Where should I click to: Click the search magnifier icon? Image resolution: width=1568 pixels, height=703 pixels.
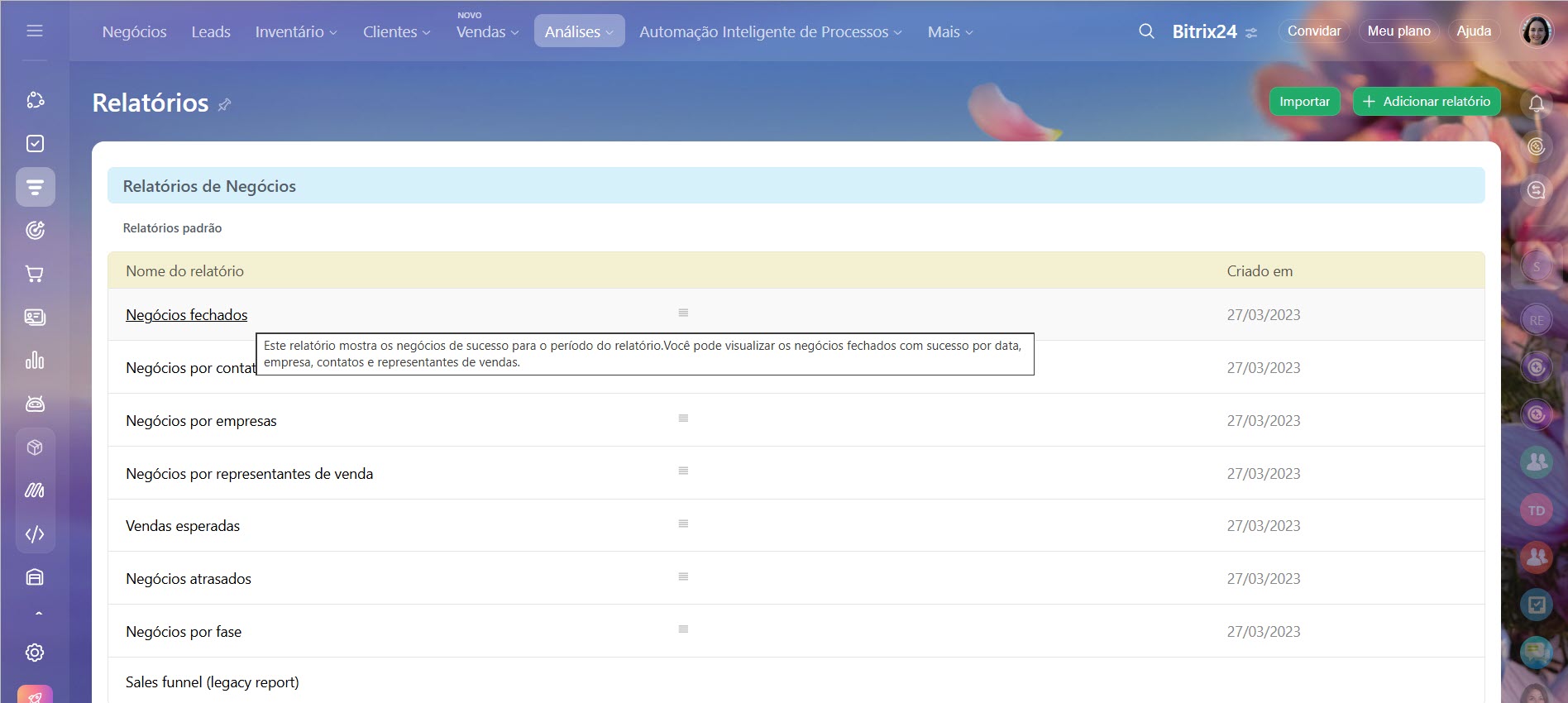click(1146, 31)
